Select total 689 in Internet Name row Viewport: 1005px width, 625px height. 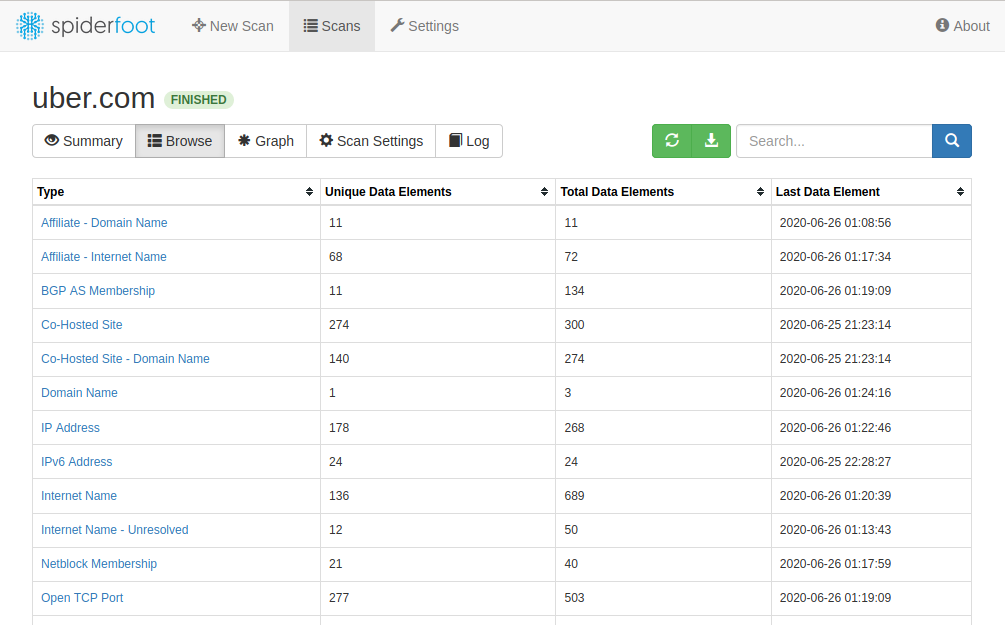(x=574, y=496)
